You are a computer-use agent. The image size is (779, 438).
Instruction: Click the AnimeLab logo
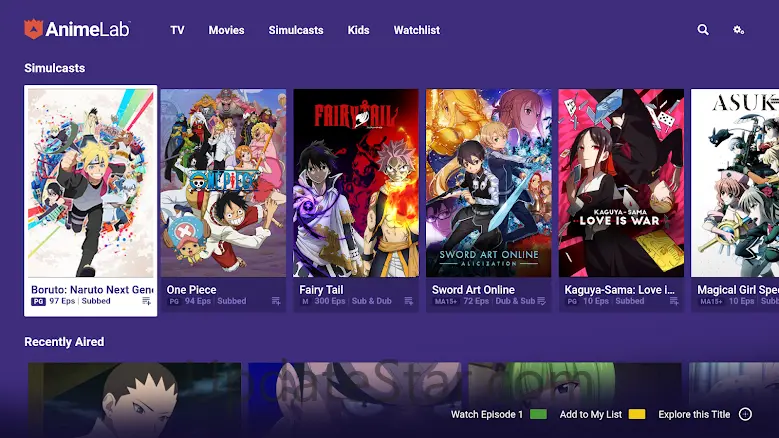77,29
